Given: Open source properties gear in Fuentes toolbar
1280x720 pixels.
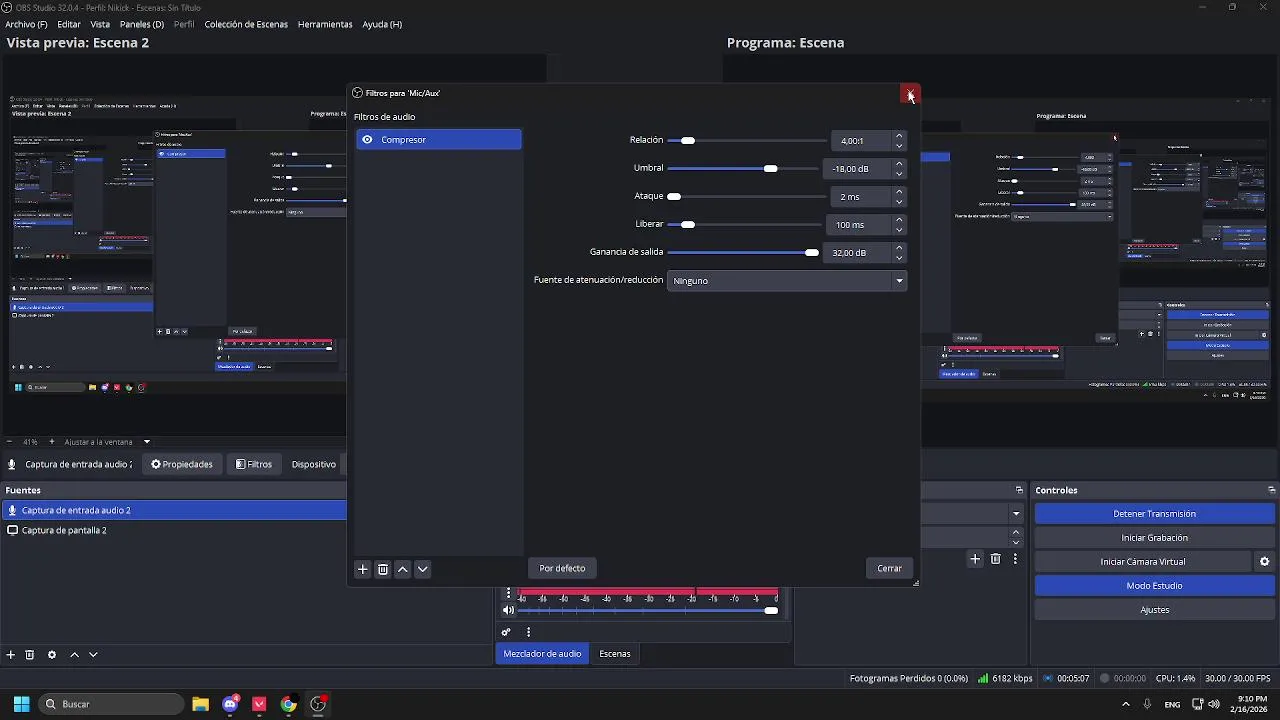Looking at the screenshot, I should click(x=52, y=655).
